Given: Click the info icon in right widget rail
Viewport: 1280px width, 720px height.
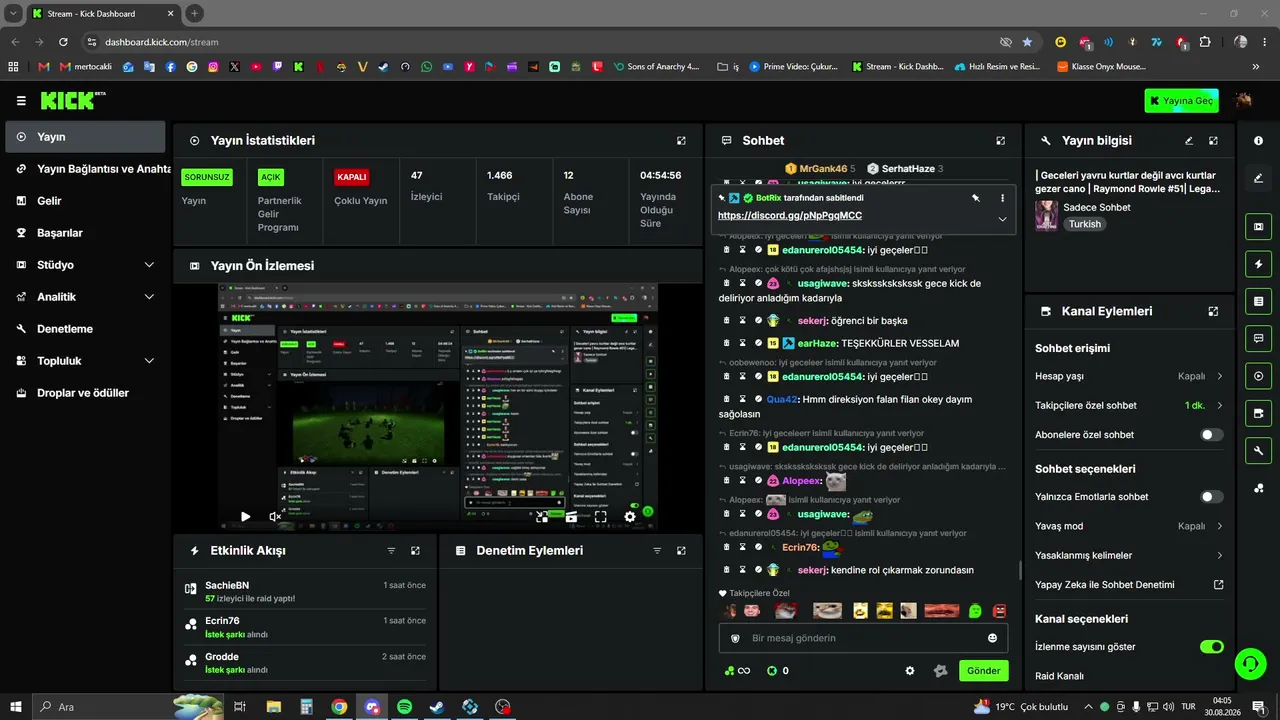Looking at the screenshot, I should click(1258, 141).
